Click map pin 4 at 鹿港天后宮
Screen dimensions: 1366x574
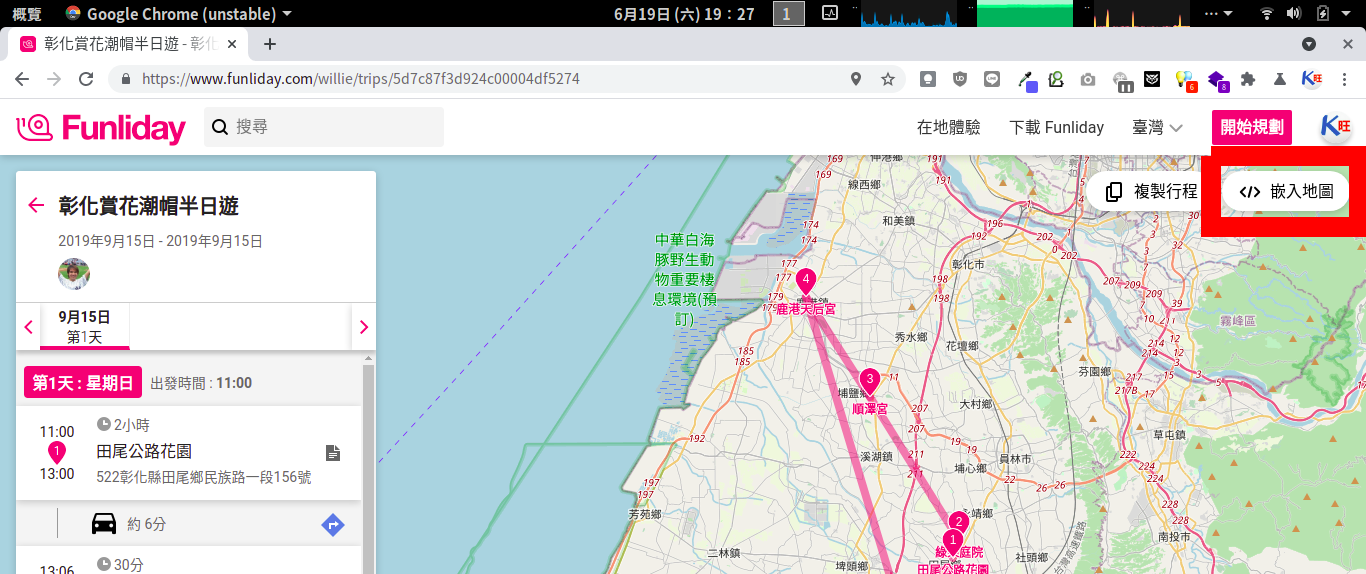(x=805, y=281)
